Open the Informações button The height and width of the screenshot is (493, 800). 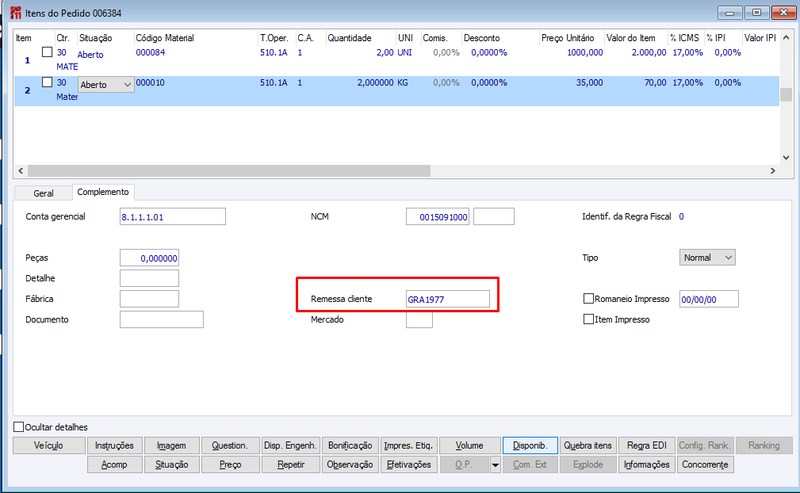[x=646, y=465]
